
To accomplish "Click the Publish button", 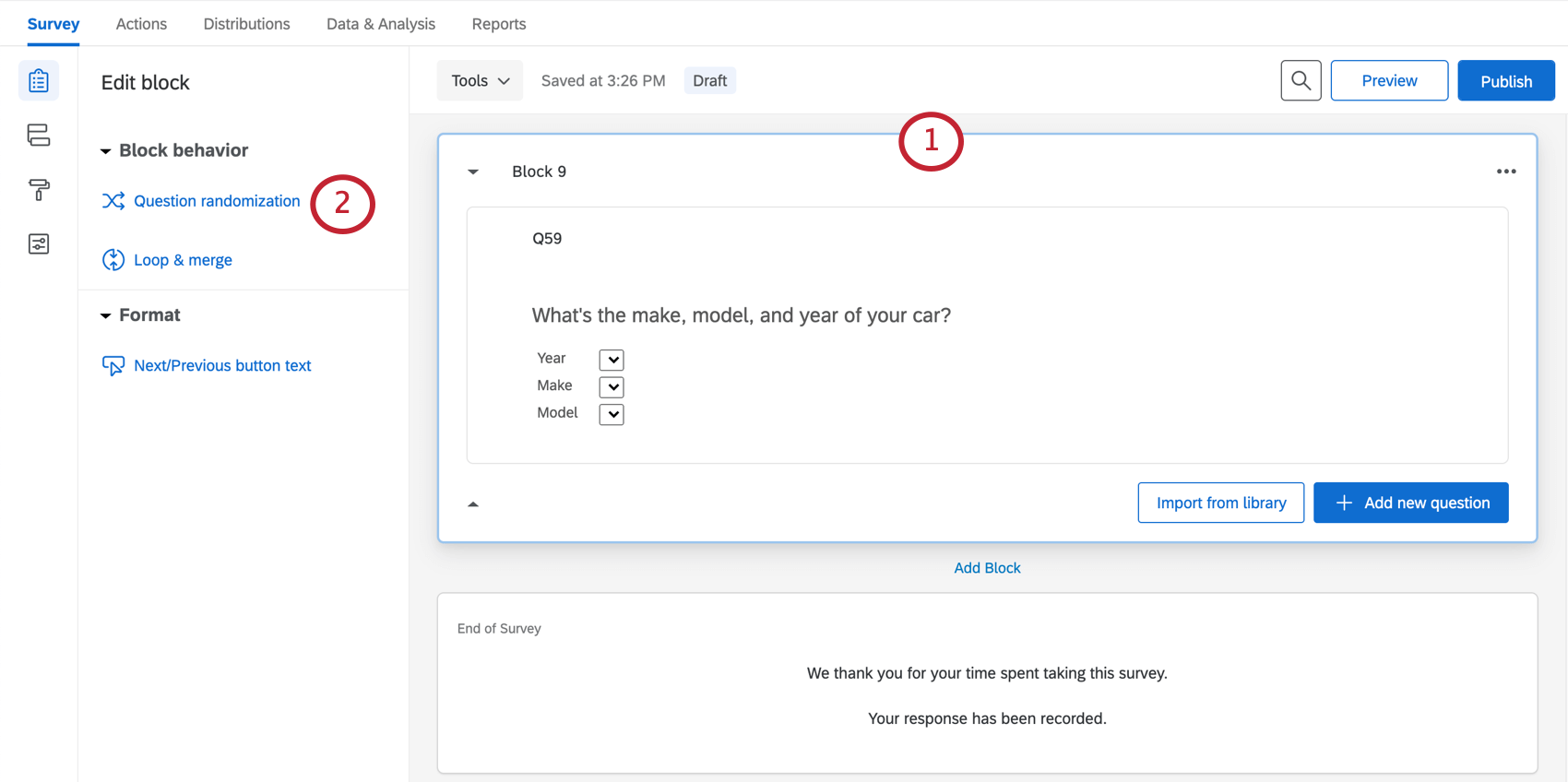I will click(1505, 81).
